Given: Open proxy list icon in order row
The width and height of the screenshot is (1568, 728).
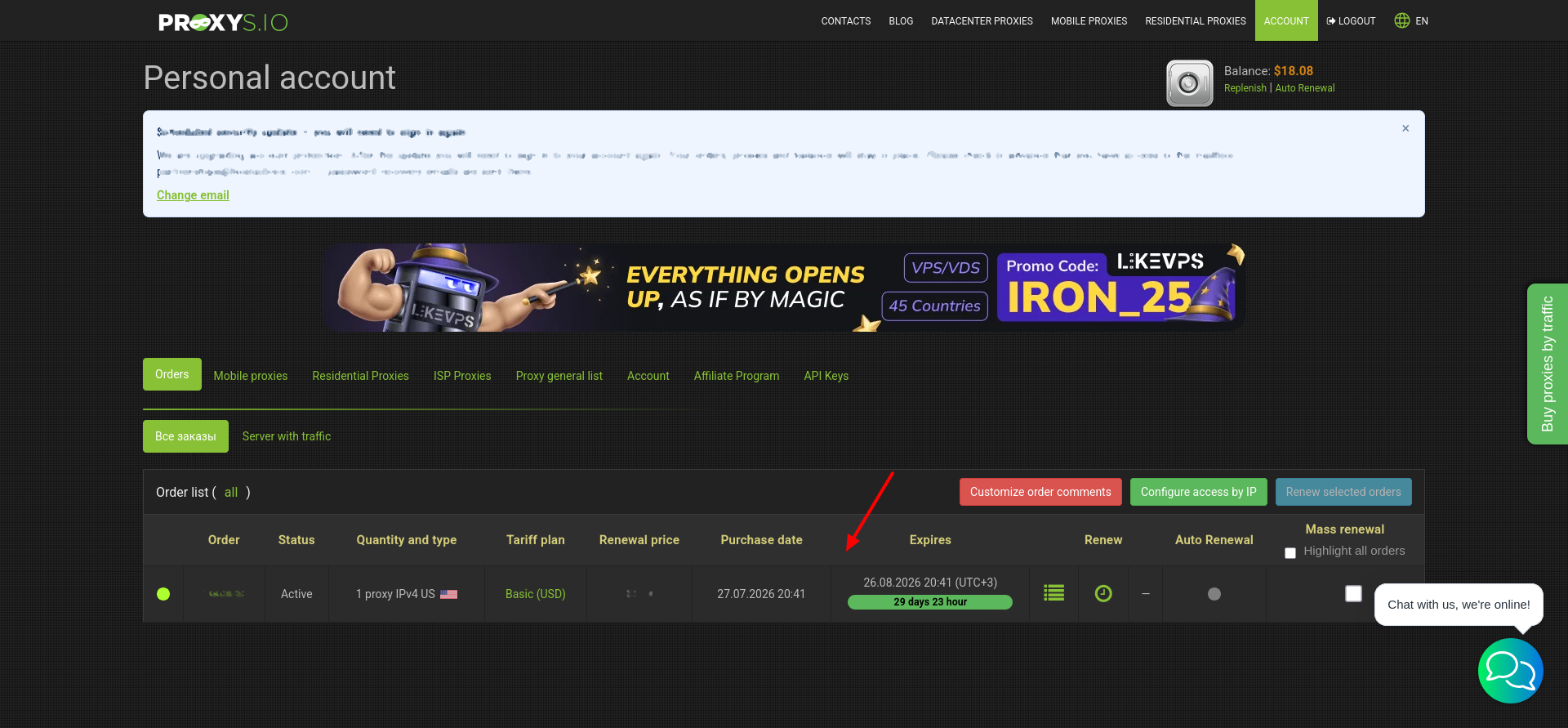Looking at the screenshot, I should [x=1053, y=593].
